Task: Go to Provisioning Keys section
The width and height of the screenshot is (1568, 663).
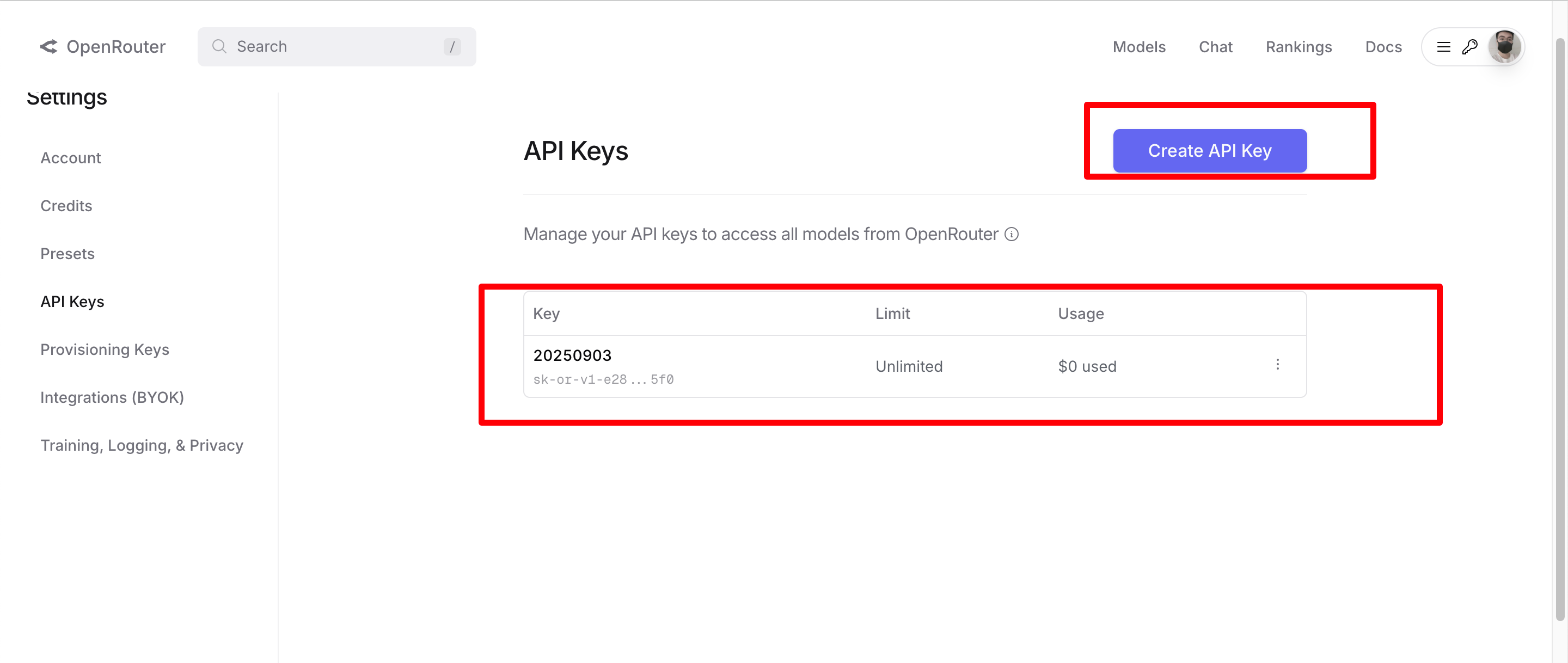Action: click(105, 349)
